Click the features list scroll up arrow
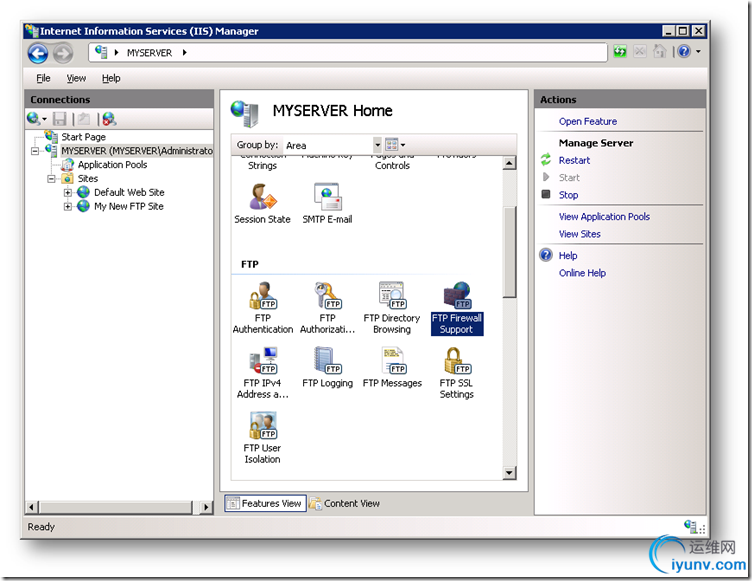 pos(509,163)
